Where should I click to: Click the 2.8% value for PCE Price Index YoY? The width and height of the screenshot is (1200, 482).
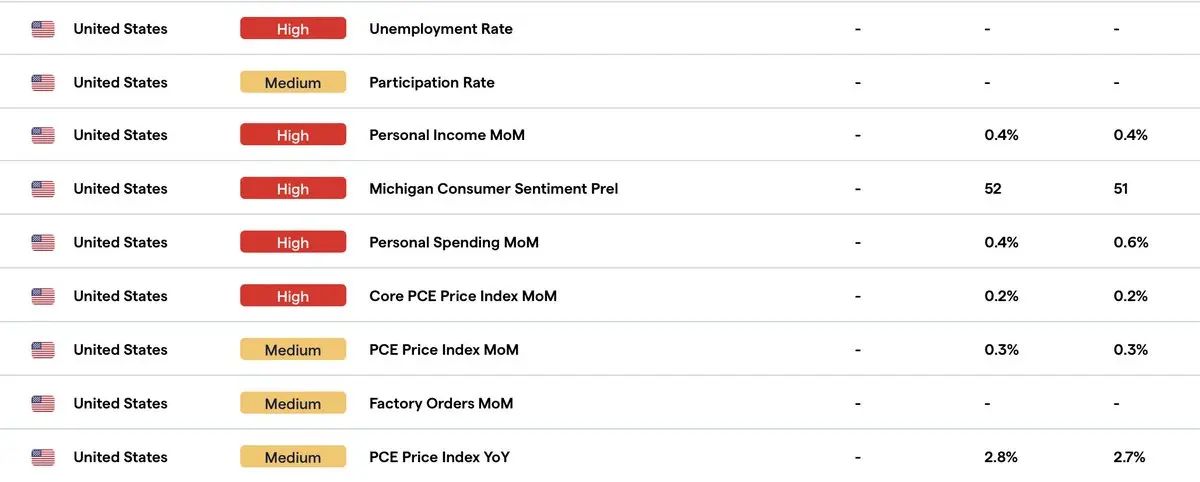click(1001, 457)
